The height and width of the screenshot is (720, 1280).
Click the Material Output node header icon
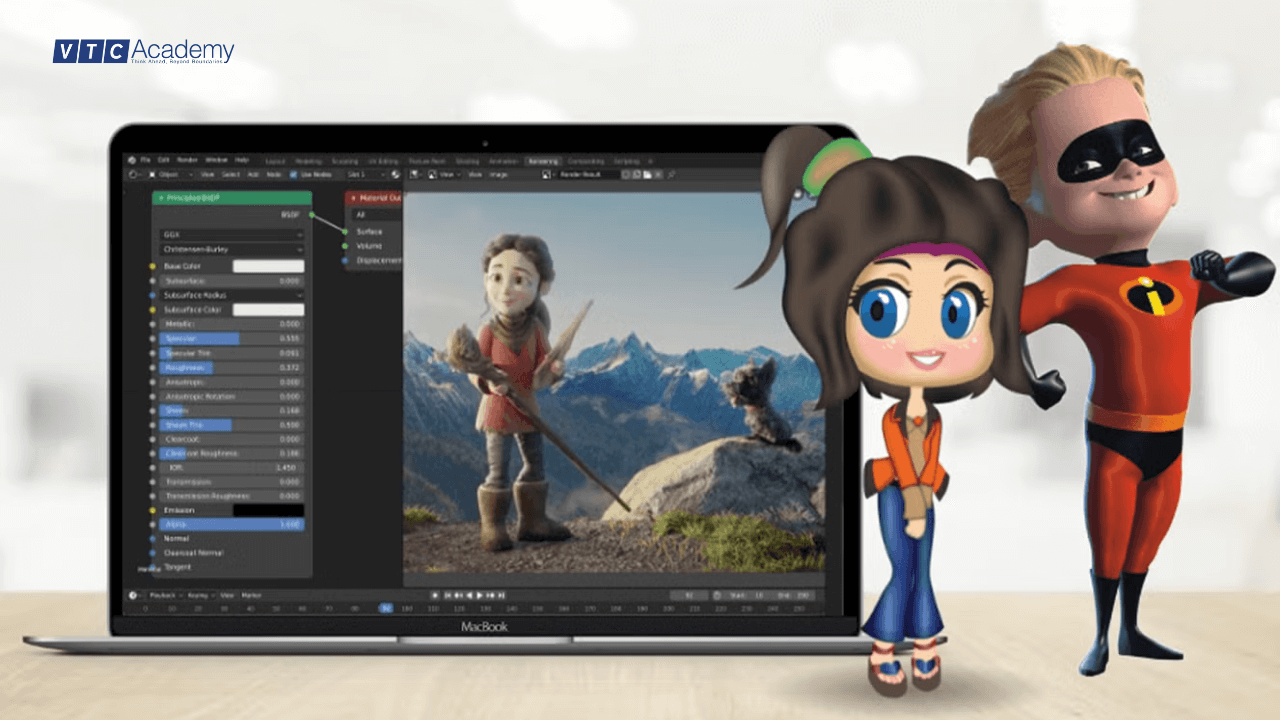tap(355, 197)
